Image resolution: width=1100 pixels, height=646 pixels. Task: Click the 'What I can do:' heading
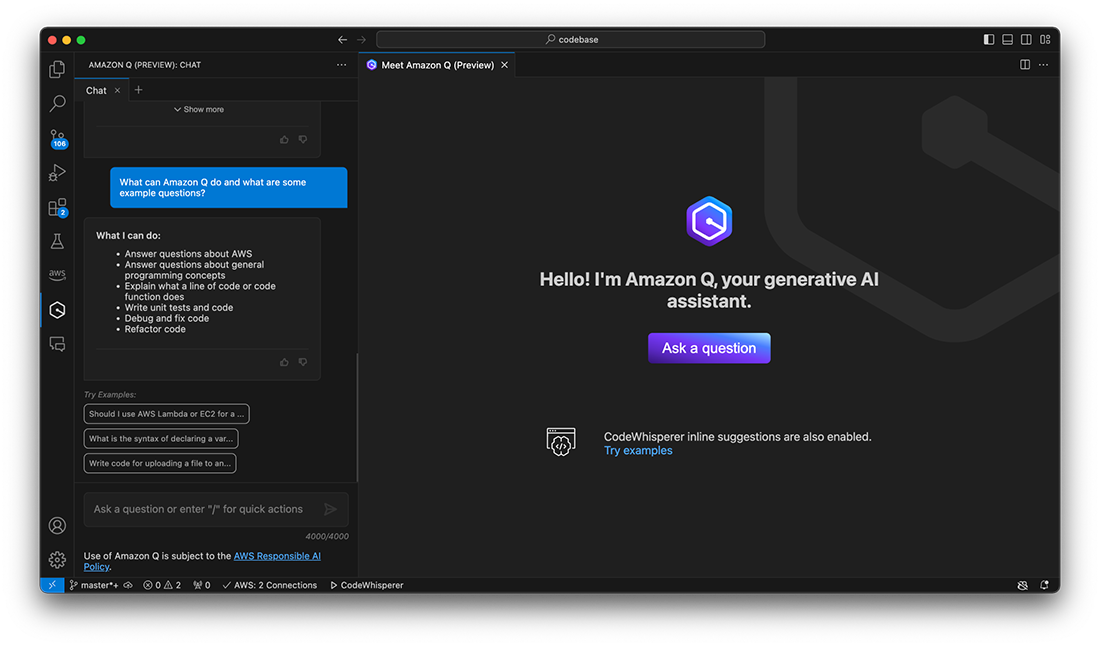pyautogui.click(x=128, y=236)
